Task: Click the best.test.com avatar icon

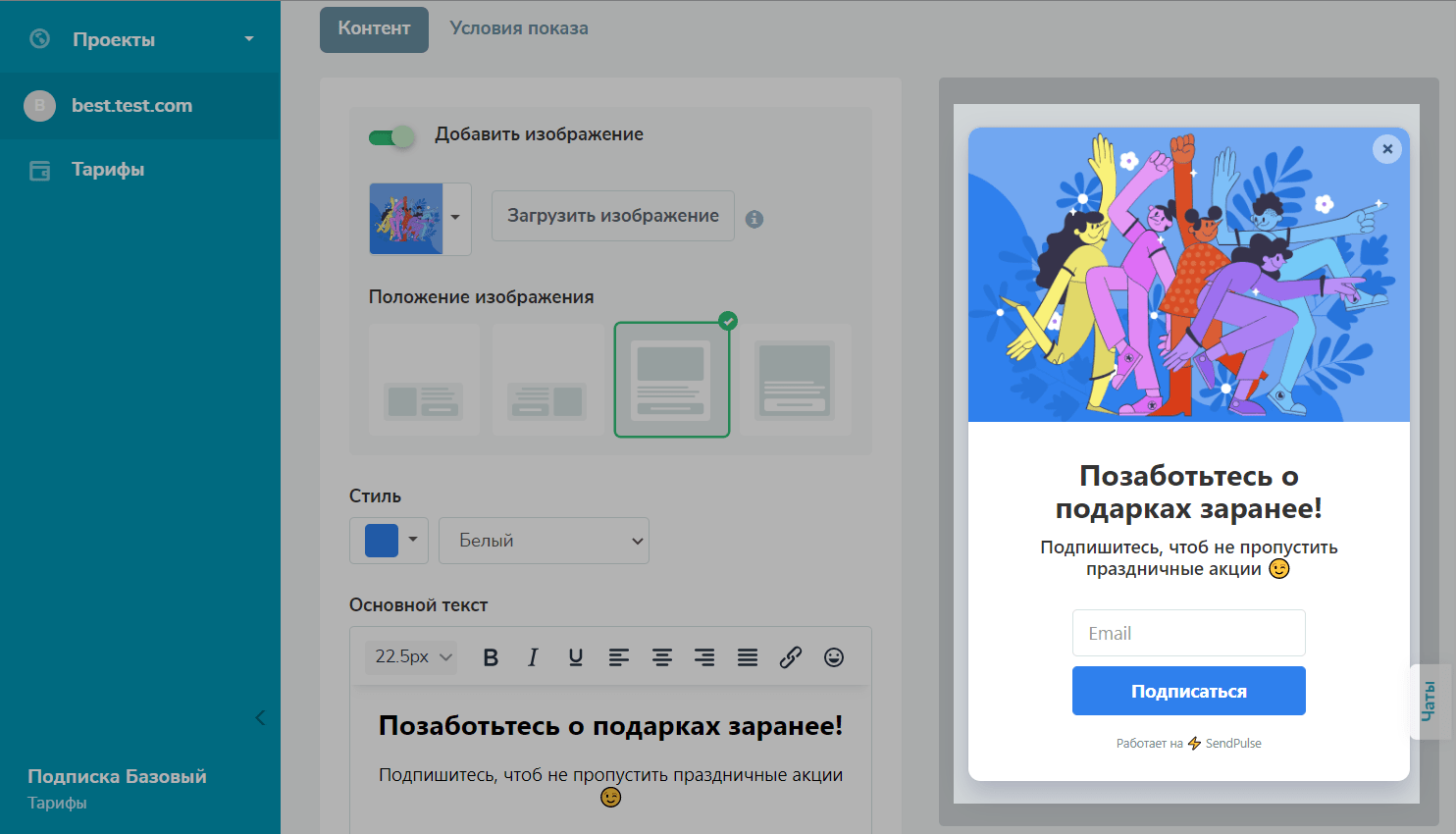Action: (x=39, y=105)
